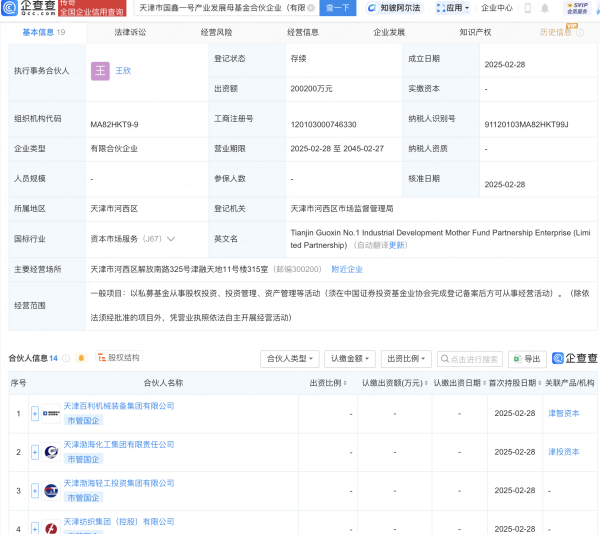Select registration number 120103000746330
Image resolution: width=600 pixels, height=534 pixels.
[x=323, y=125]
